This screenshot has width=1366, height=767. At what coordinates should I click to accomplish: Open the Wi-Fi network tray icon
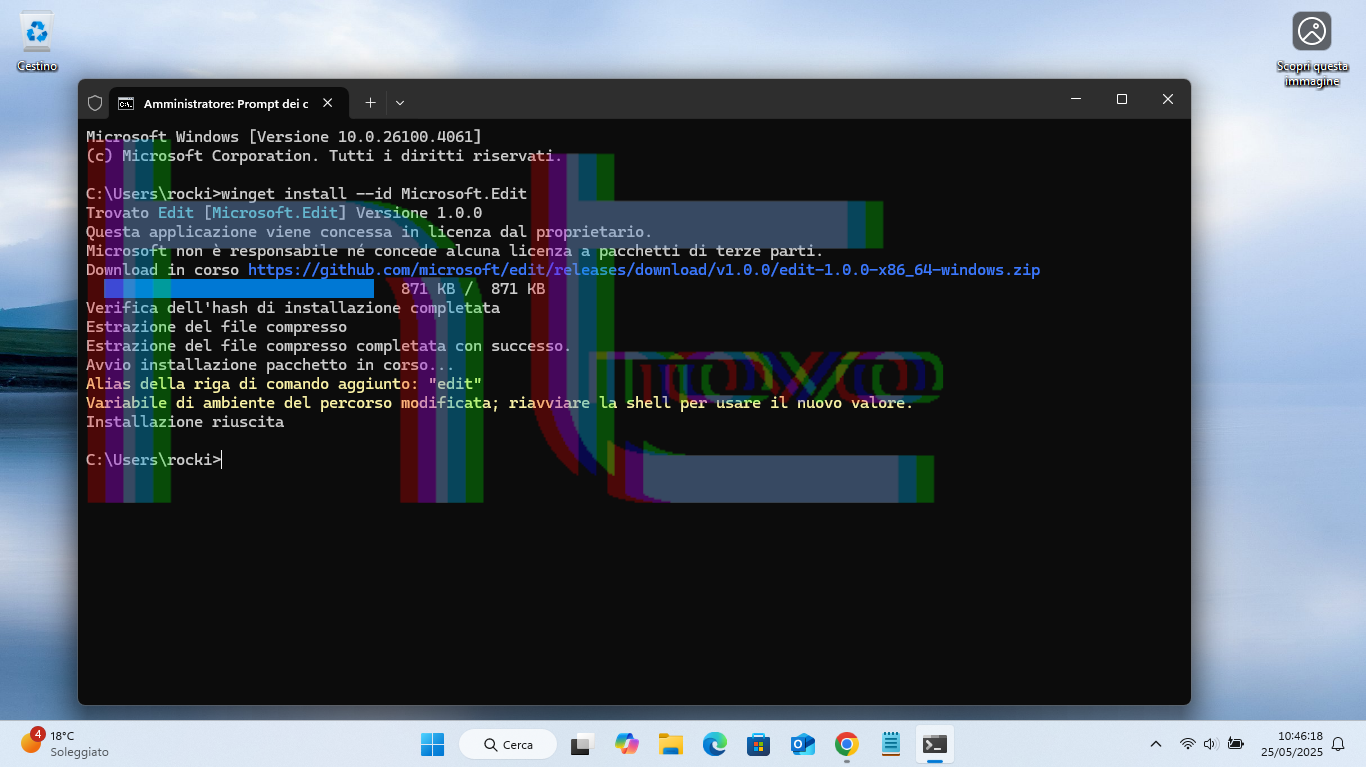point(1187,744)
